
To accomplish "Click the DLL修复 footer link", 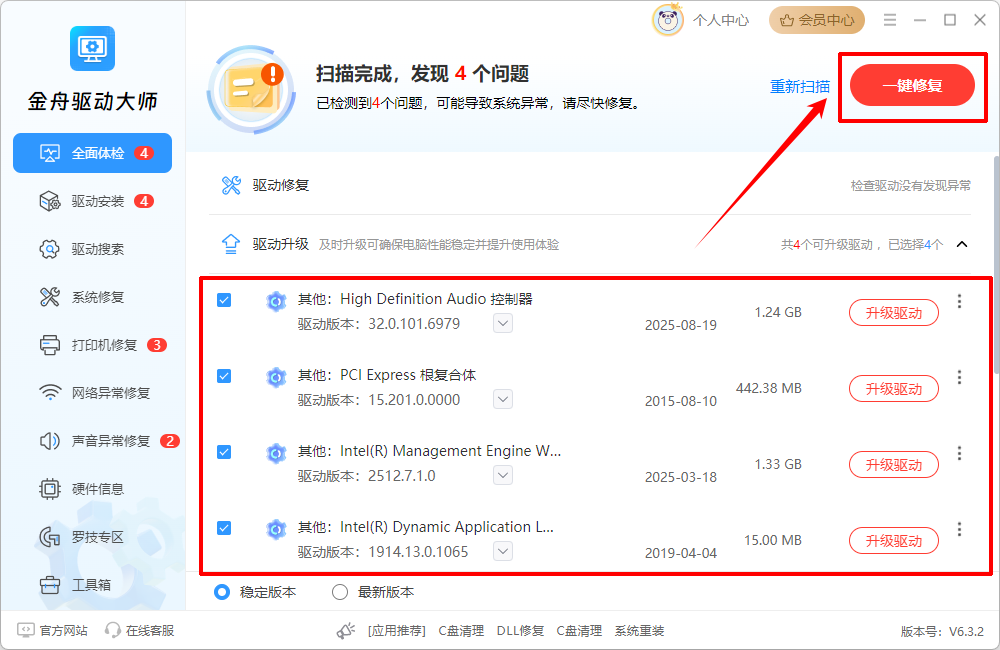I will (520, 631).
